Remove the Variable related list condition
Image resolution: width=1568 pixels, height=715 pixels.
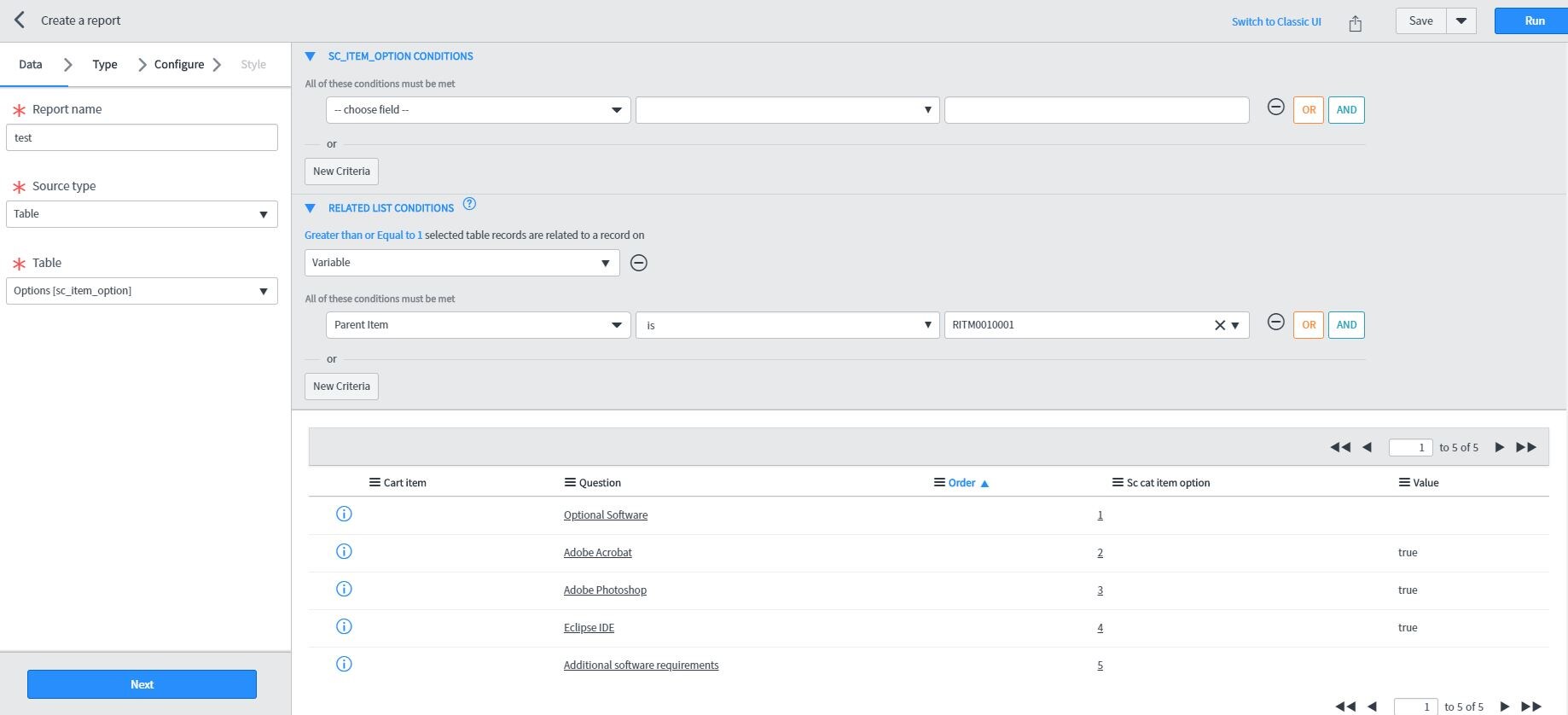coord(638,263)
